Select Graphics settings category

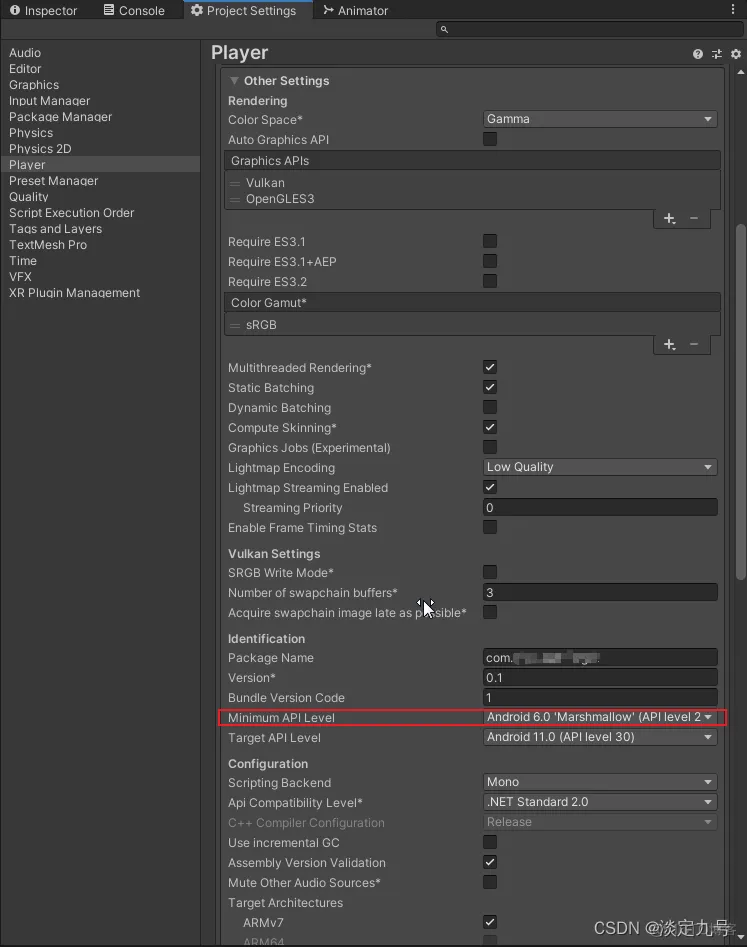34,85
